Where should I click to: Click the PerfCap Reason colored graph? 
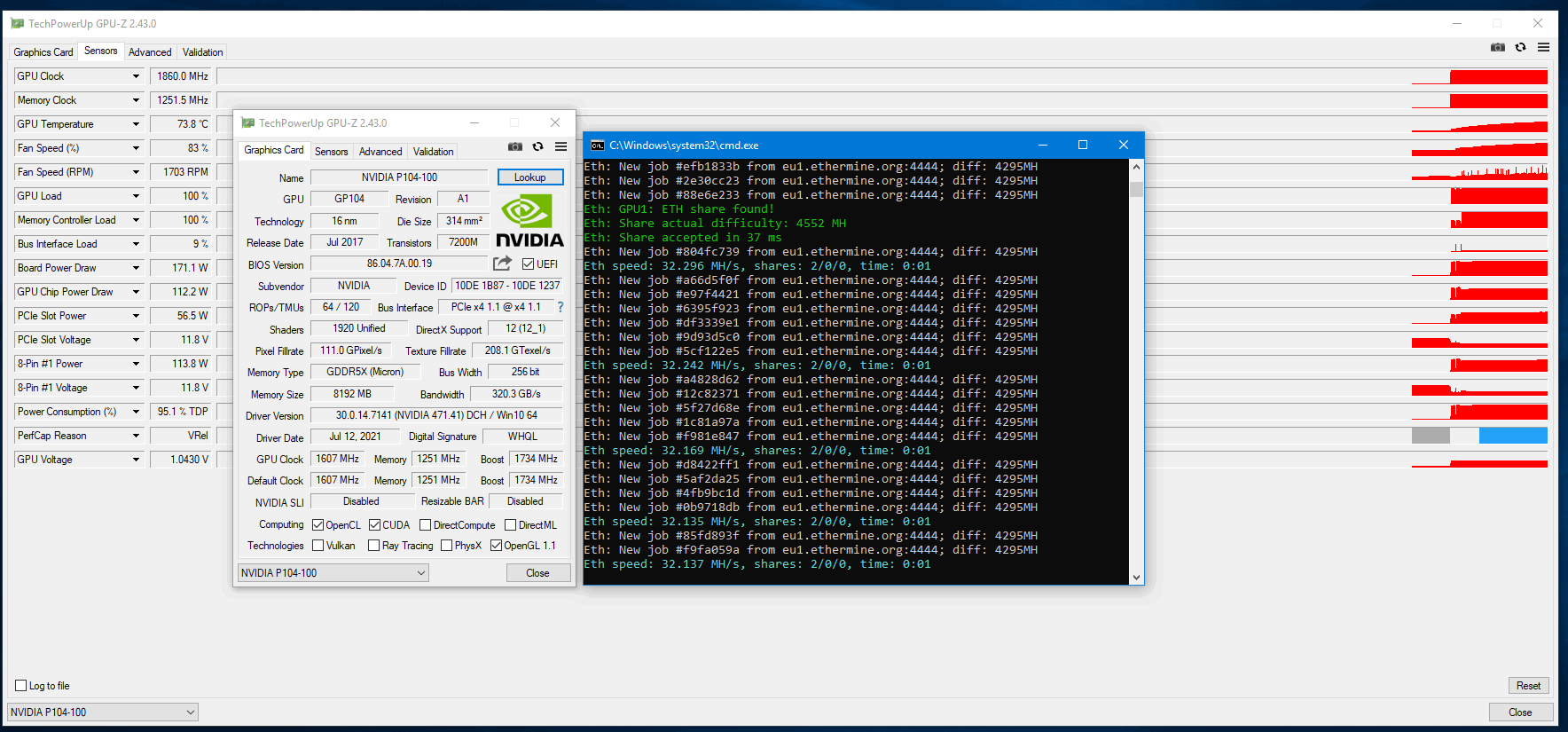point(882,436)
